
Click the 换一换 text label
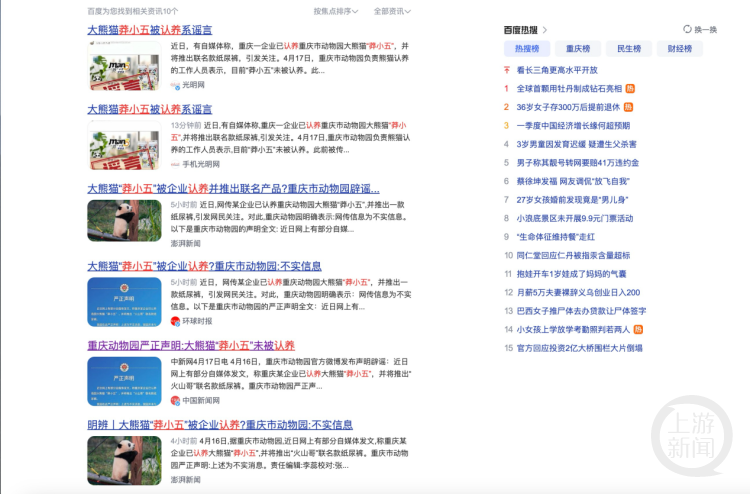706,30
